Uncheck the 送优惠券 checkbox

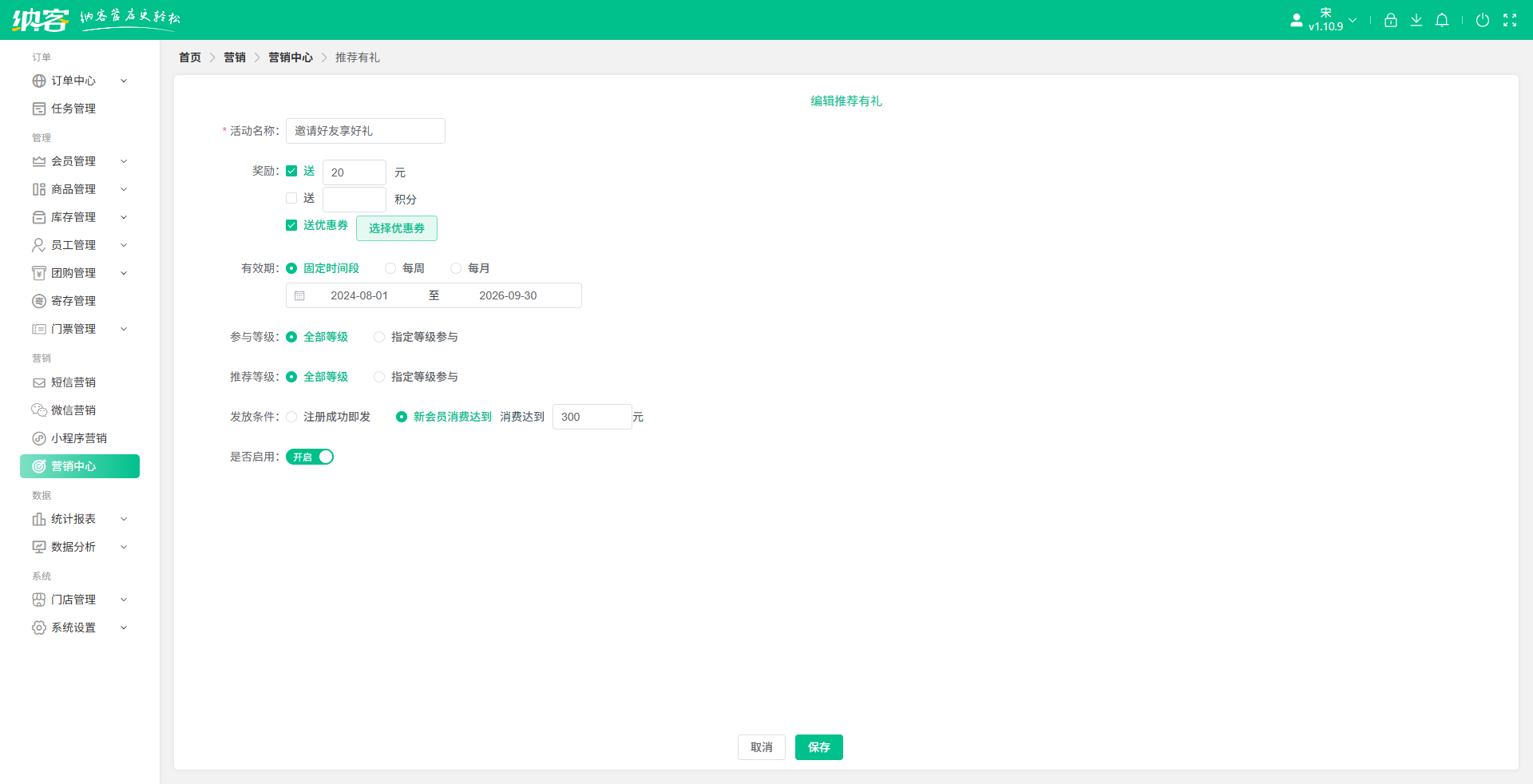(x=291, y=225)
